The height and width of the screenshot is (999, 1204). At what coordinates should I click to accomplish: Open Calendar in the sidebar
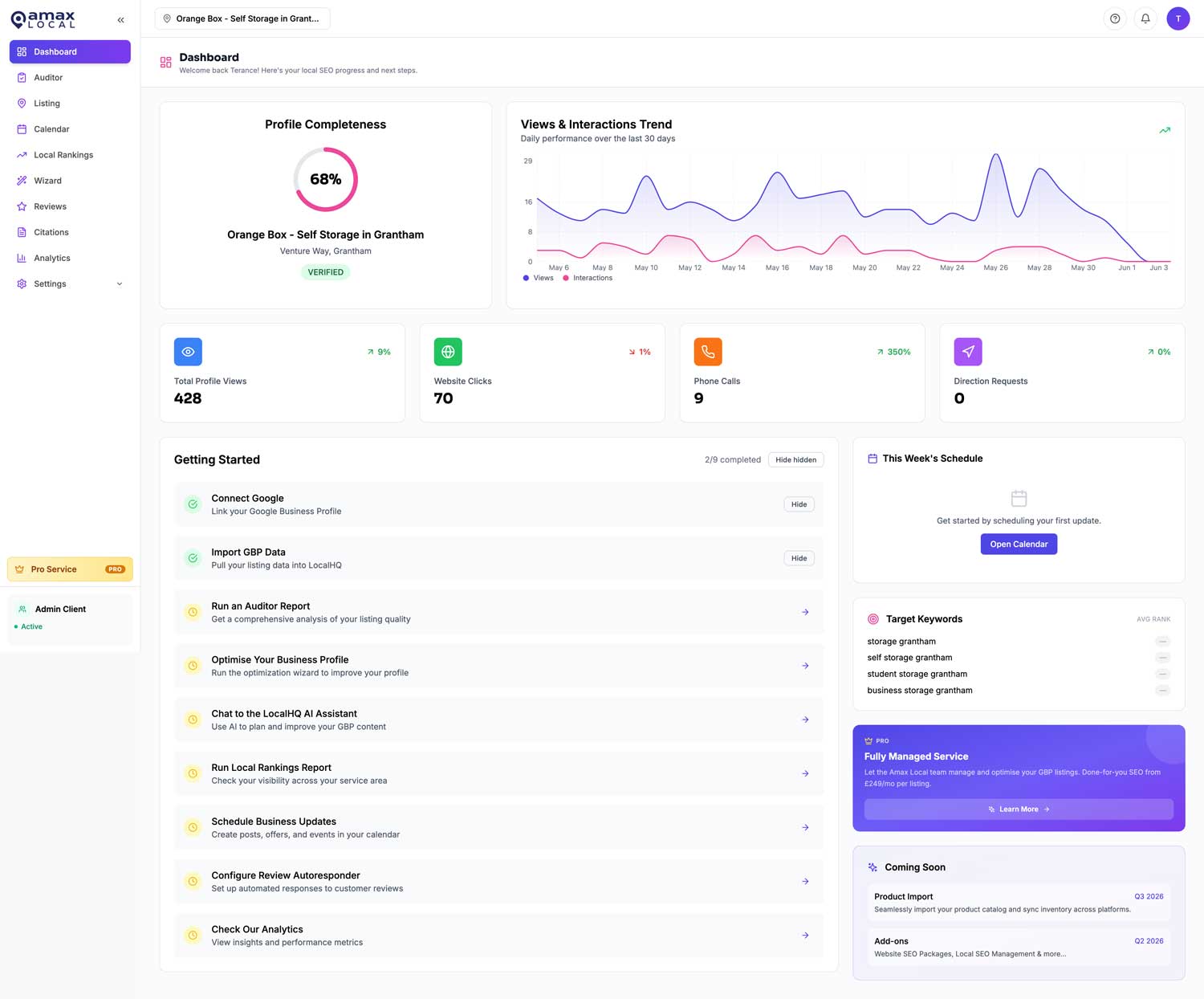point(70,128)
